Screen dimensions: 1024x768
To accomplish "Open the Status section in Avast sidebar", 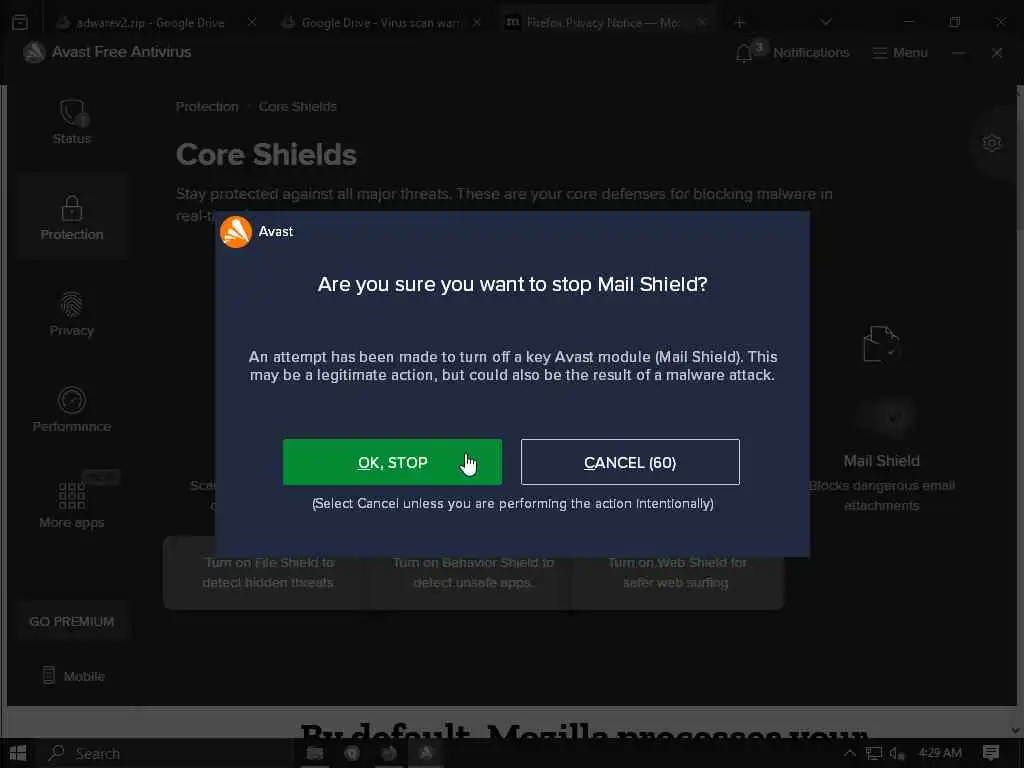I will [72, 121].
